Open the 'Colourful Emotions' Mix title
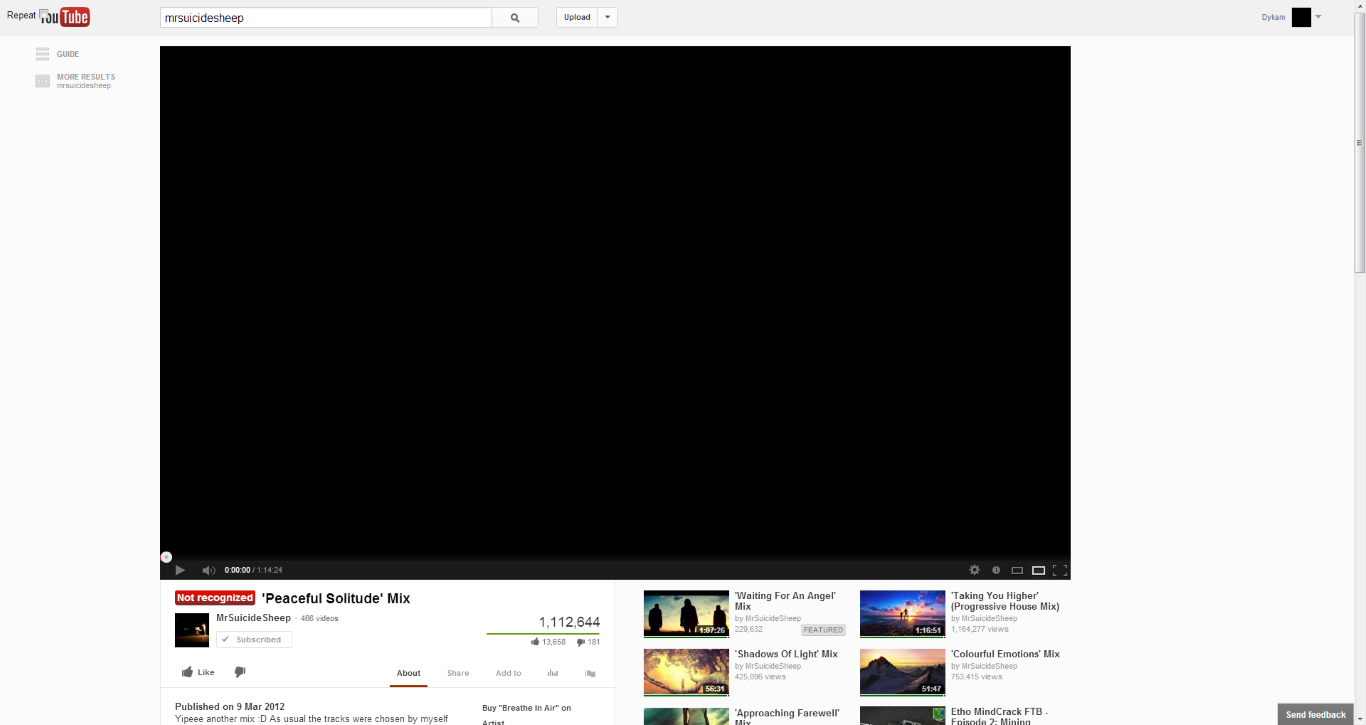 pos(1005,654)
